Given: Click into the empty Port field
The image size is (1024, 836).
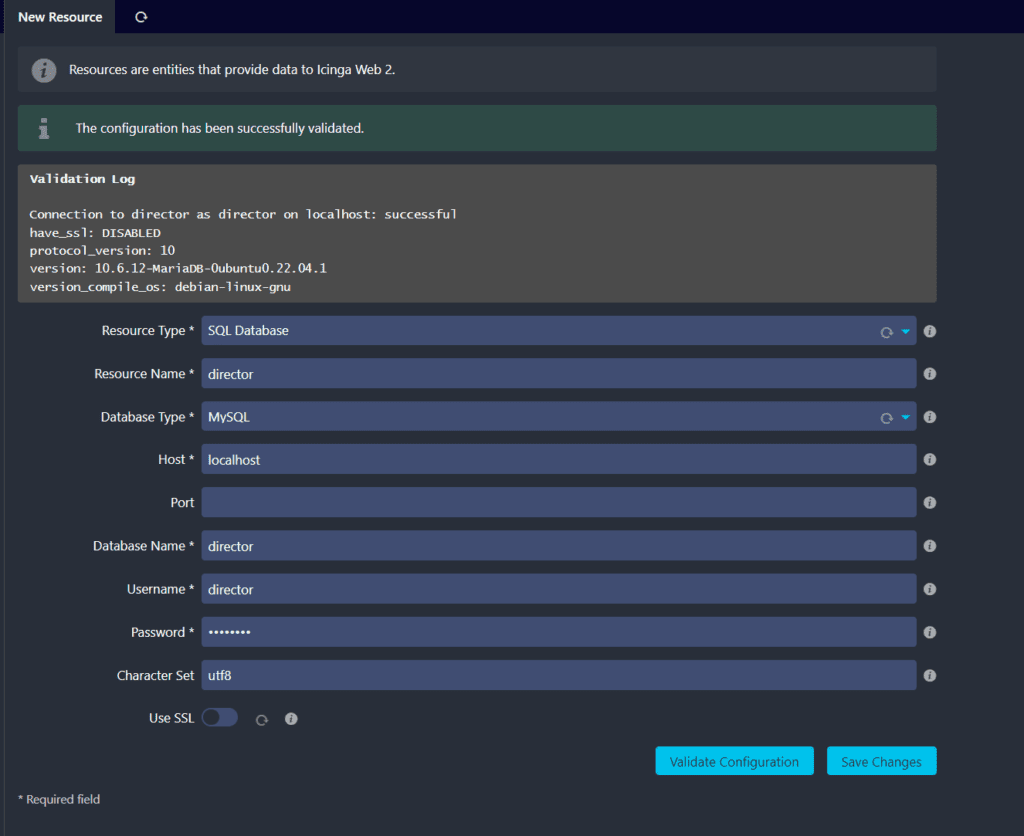Looking at the screenshot, I should (x=558, y=503).
